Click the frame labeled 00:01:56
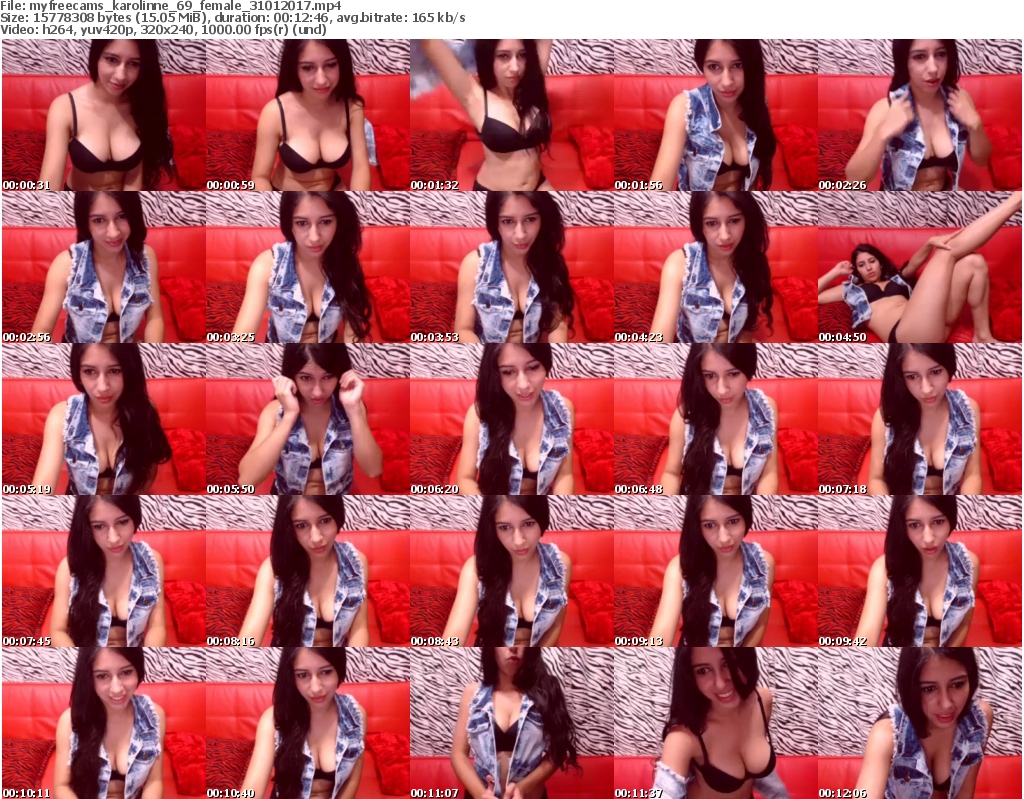Viewport: 1024px width, 799px height. click(715, 116)
